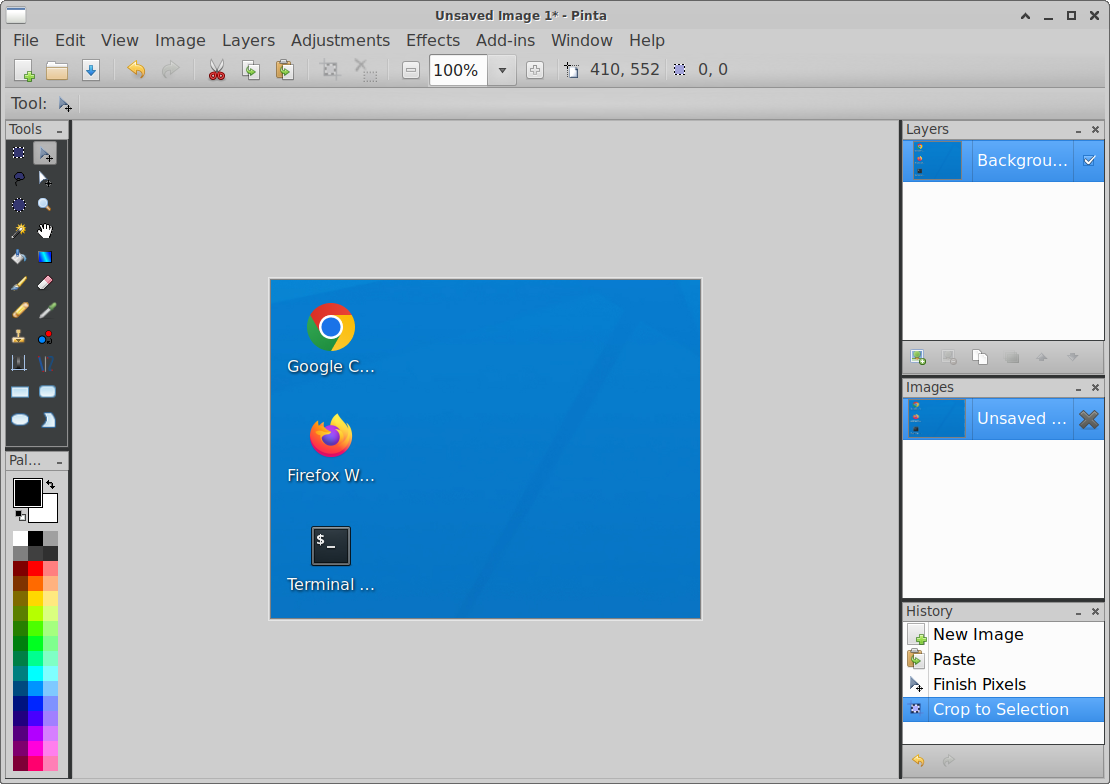Screen dimensions: 1110x784
Task: Open the File menu
Action: click(x=26, y=40)
